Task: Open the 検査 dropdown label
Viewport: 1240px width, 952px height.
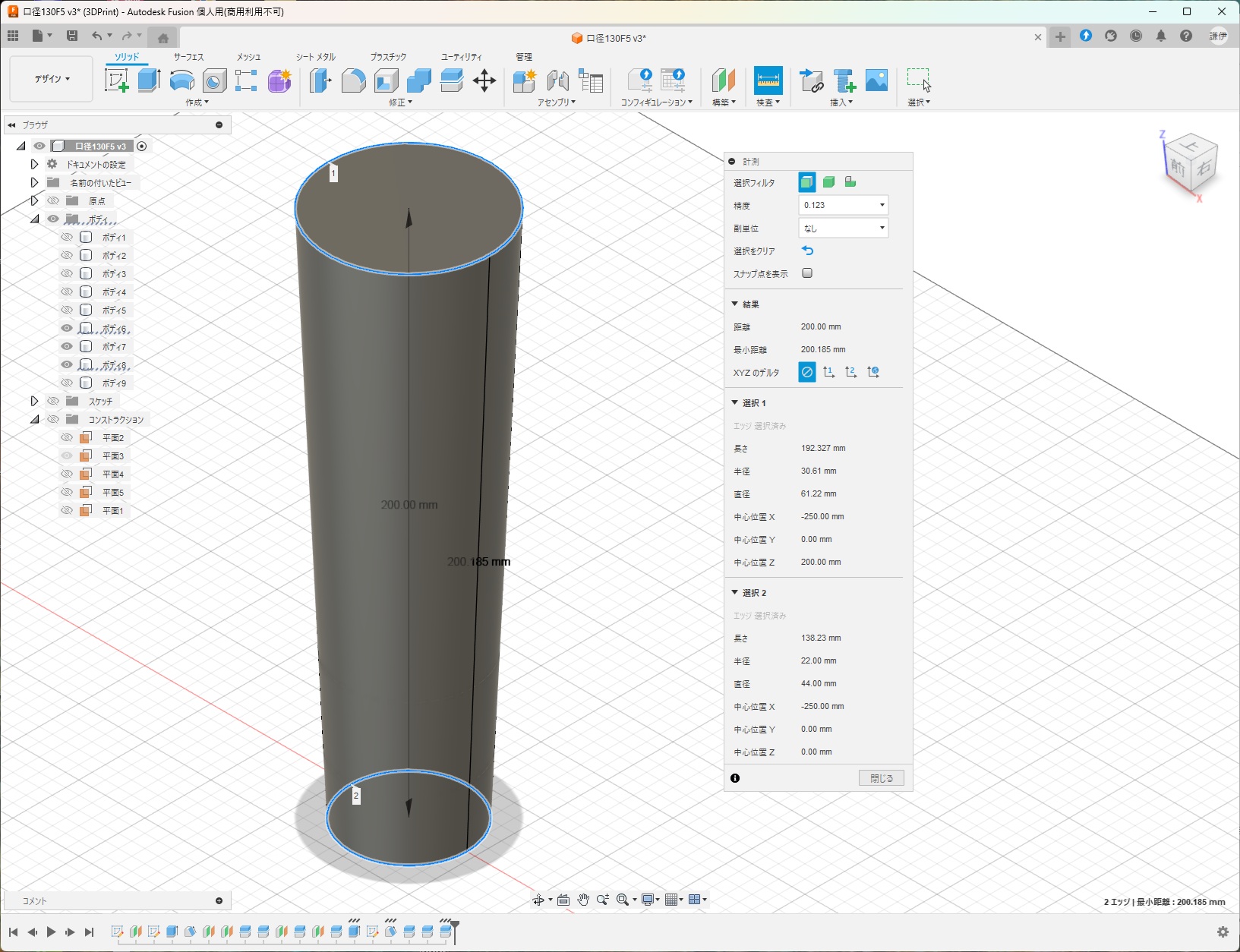Action: click(x=768, y=102)
